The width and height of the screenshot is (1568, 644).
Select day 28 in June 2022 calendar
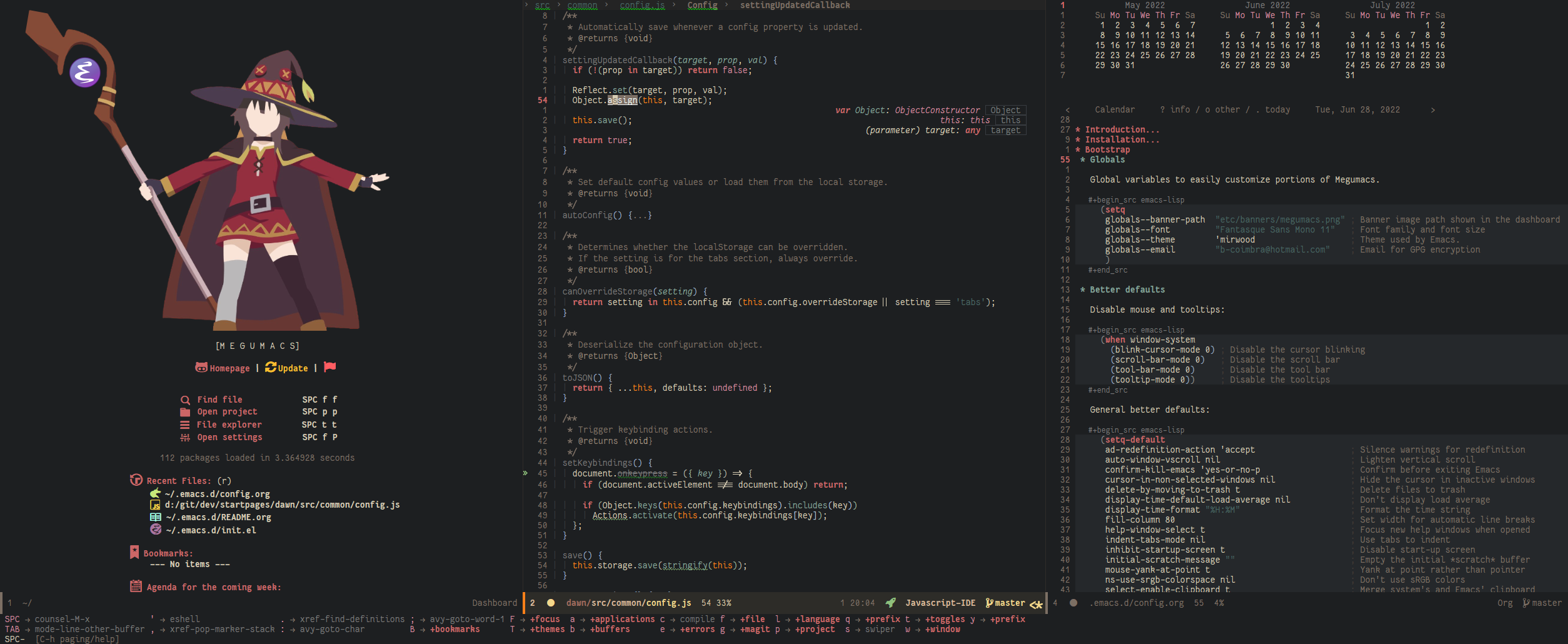coord(1255,65)
